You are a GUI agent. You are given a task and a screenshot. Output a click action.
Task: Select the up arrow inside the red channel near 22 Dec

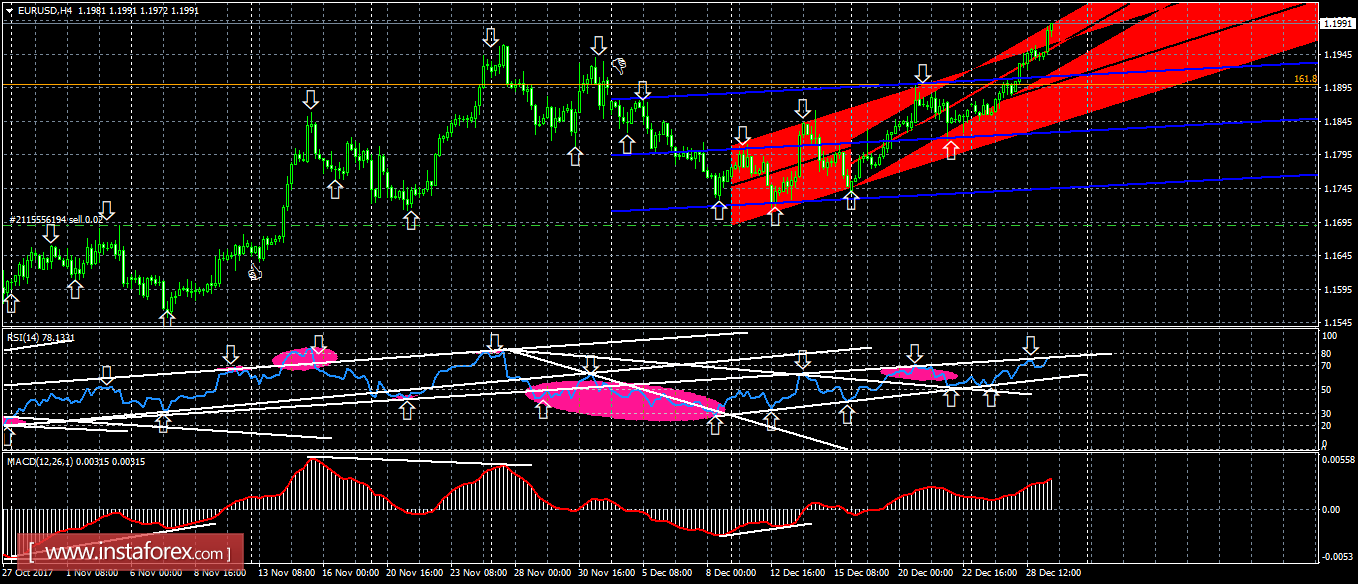point(951,149)
